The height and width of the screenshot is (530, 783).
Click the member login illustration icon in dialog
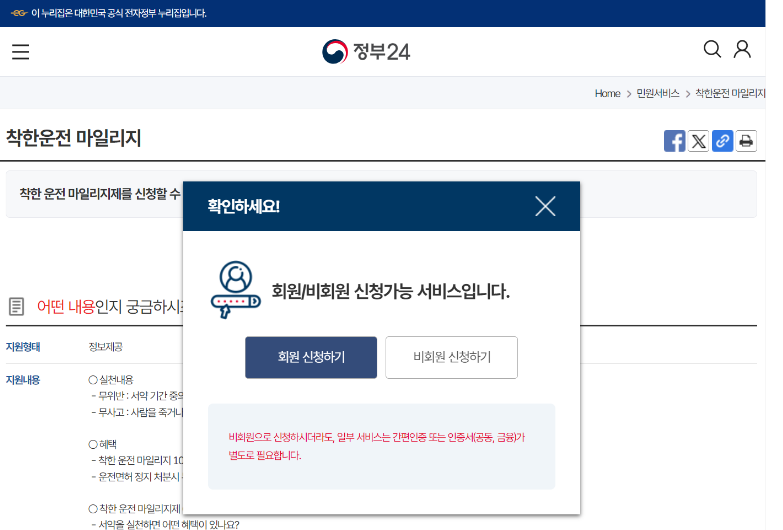pos(236,290)
